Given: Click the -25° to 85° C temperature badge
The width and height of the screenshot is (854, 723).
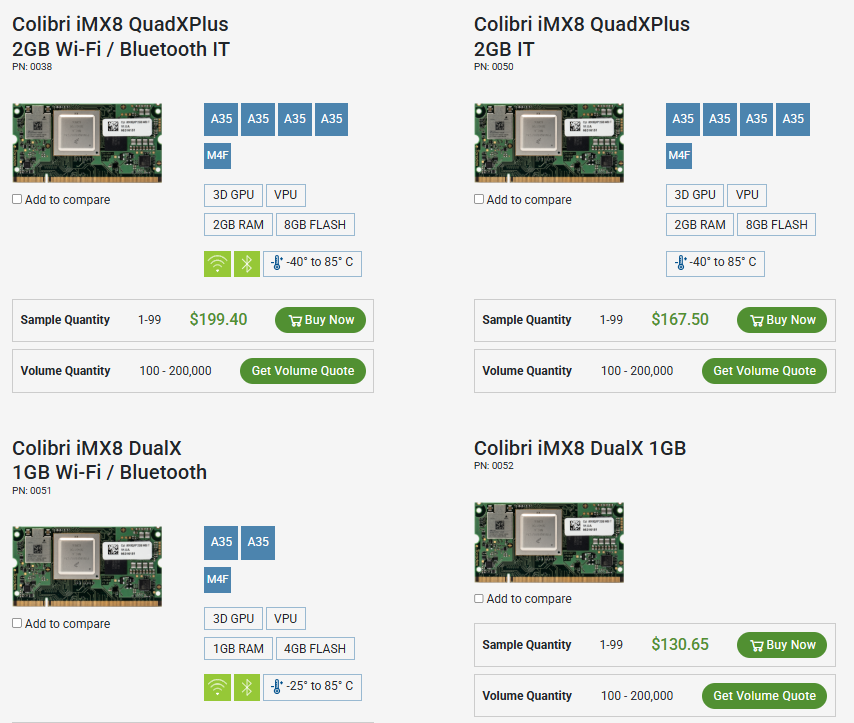Looking at the screenshot, I should click(312, 687).
